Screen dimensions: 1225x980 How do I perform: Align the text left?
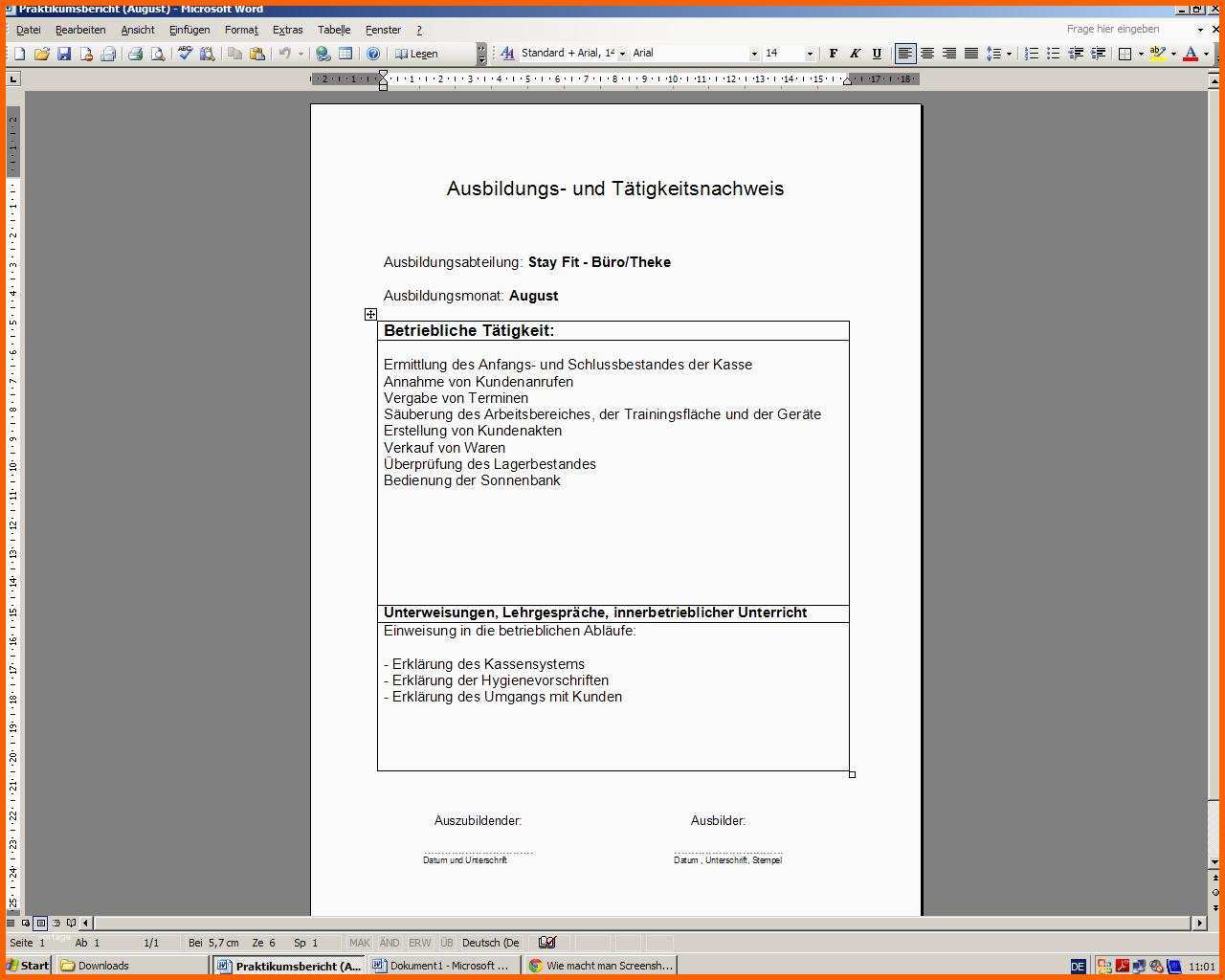[x=904, y=54]
